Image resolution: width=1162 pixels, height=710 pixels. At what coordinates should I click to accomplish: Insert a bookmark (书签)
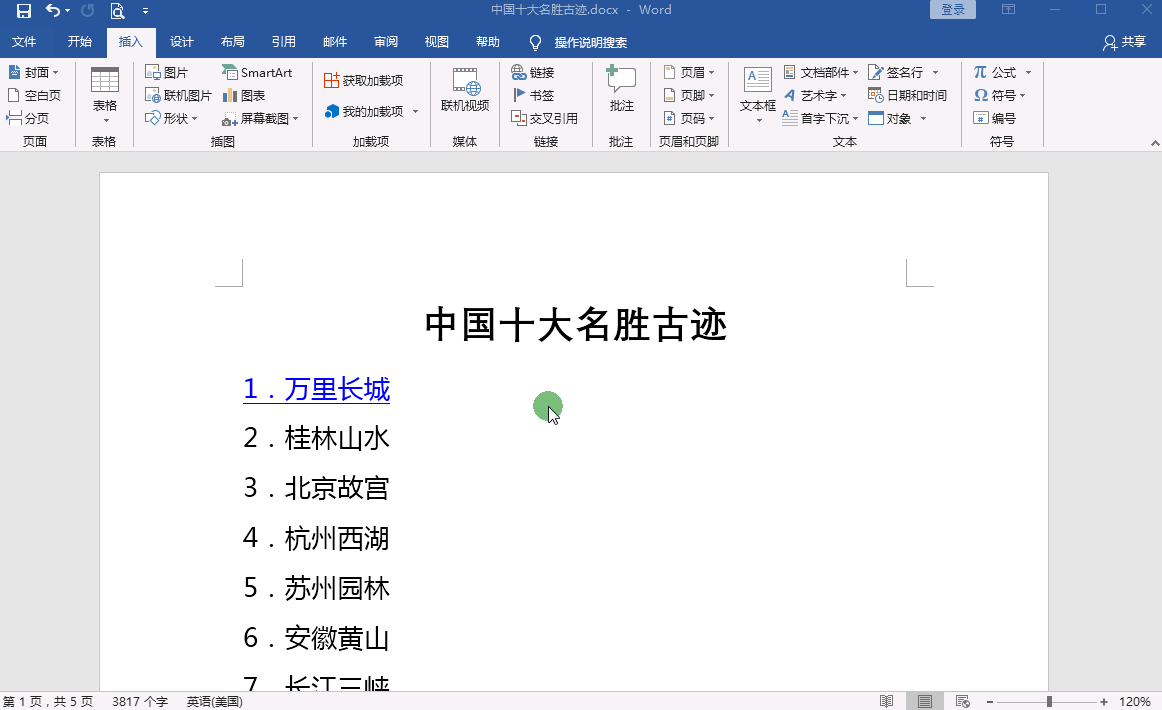coord(533,96)
